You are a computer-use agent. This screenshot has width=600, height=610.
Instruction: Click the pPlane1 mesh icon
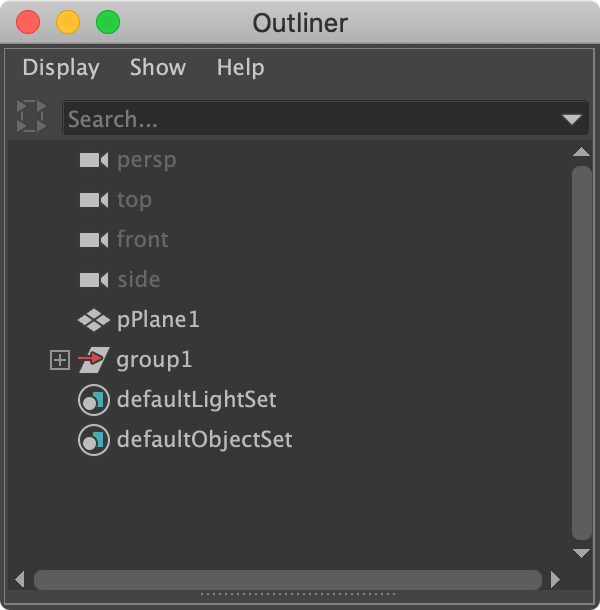(x=93, y=320)
